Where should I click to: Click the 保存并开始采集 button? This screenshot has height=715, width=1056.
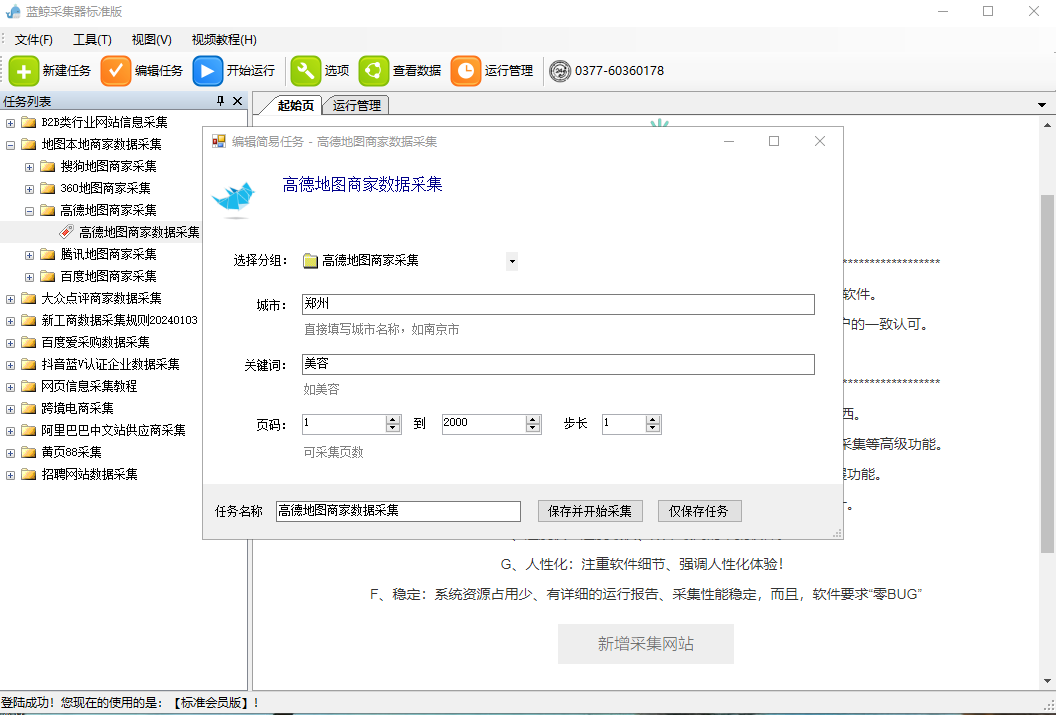pos(590,511)
